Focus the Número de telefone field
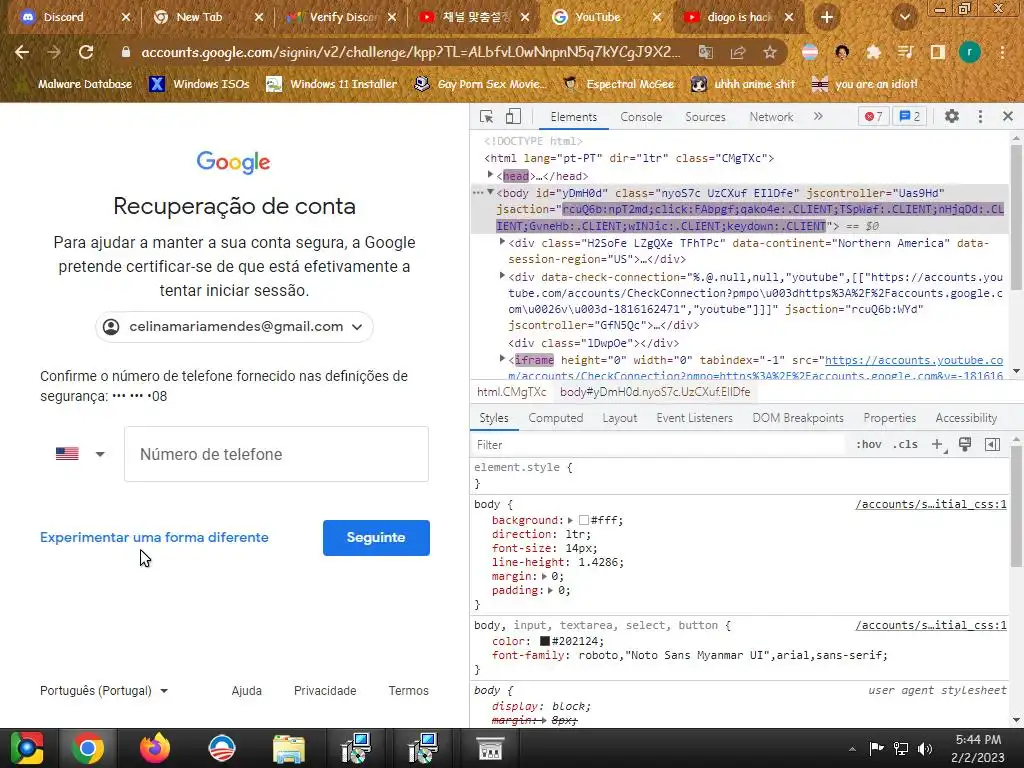 click(x=276, y=454)
